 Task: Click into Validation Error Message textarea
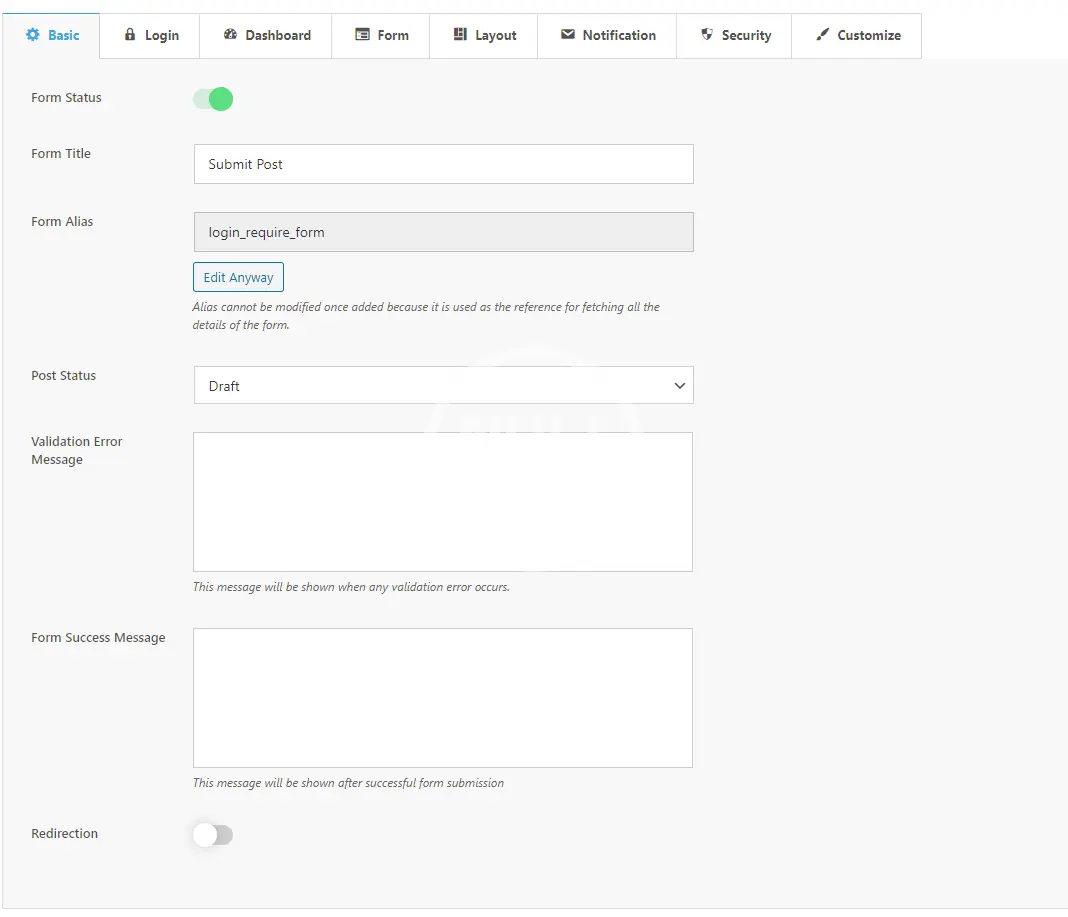tap(443, 502)
